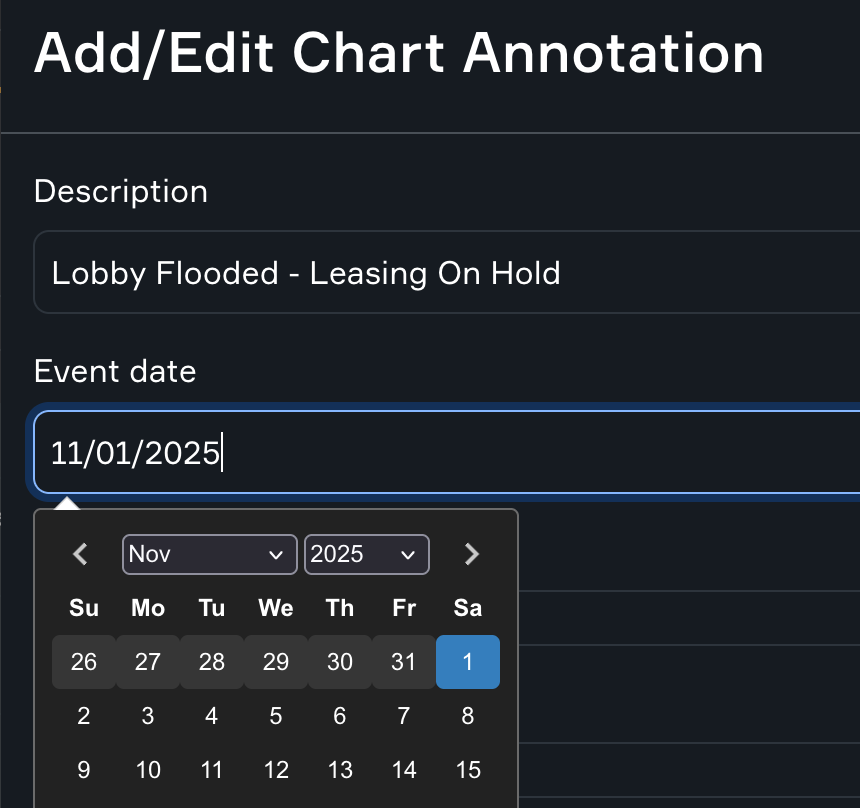860x808 pixels.
Task: Advance to next month with right arrow
Action: tap(470, 554)
